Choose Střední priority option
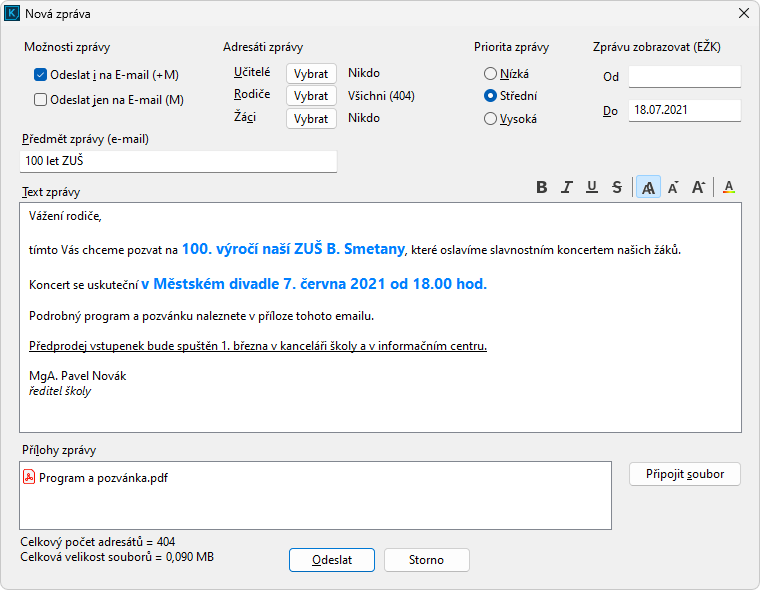Image resolution: width=760 pixels, height=590 pixels. (x=490, y=96)
